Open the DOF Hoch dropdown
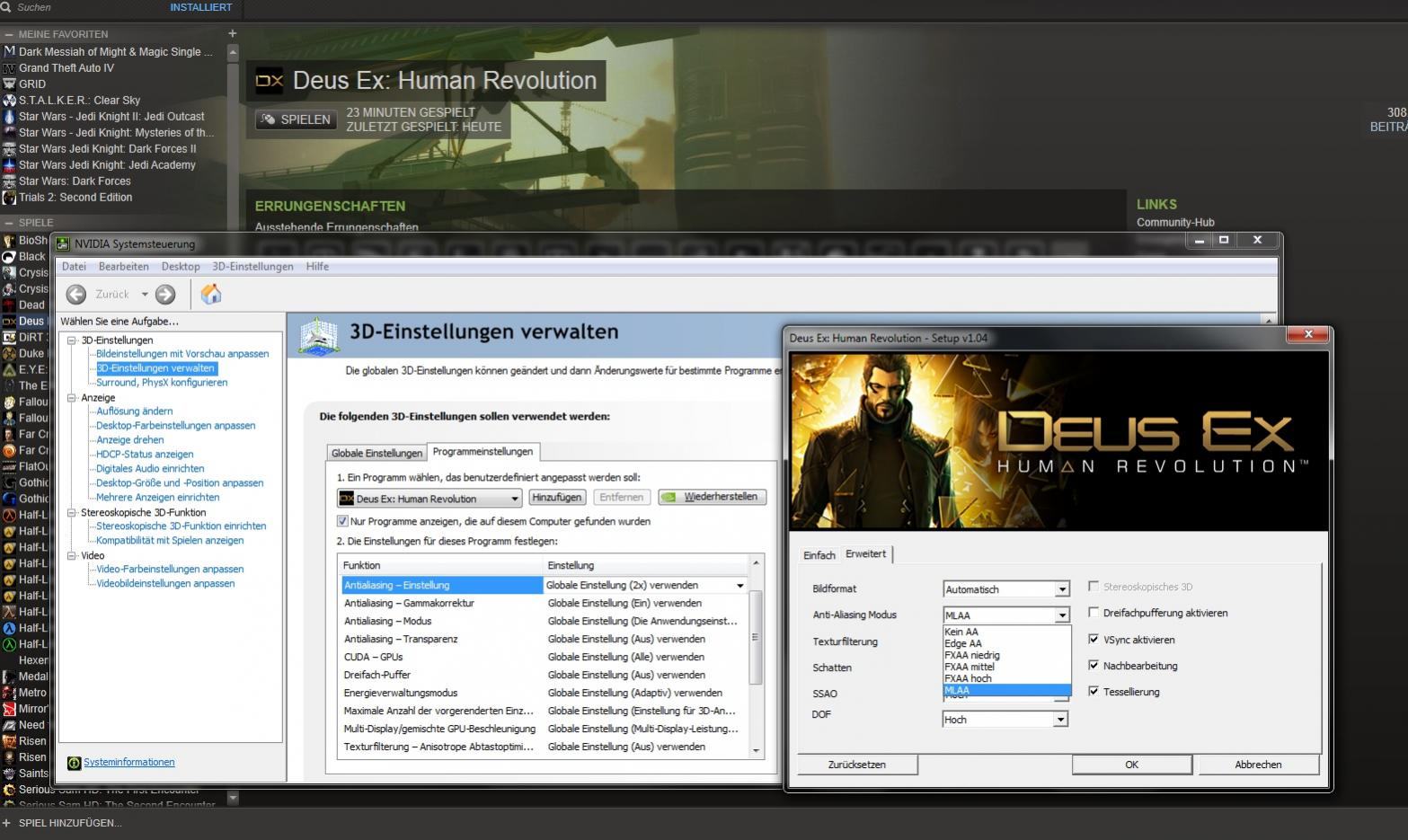Image resolution: width=1408 pixels, height=840 pixels. click(x=1005, y=720)
